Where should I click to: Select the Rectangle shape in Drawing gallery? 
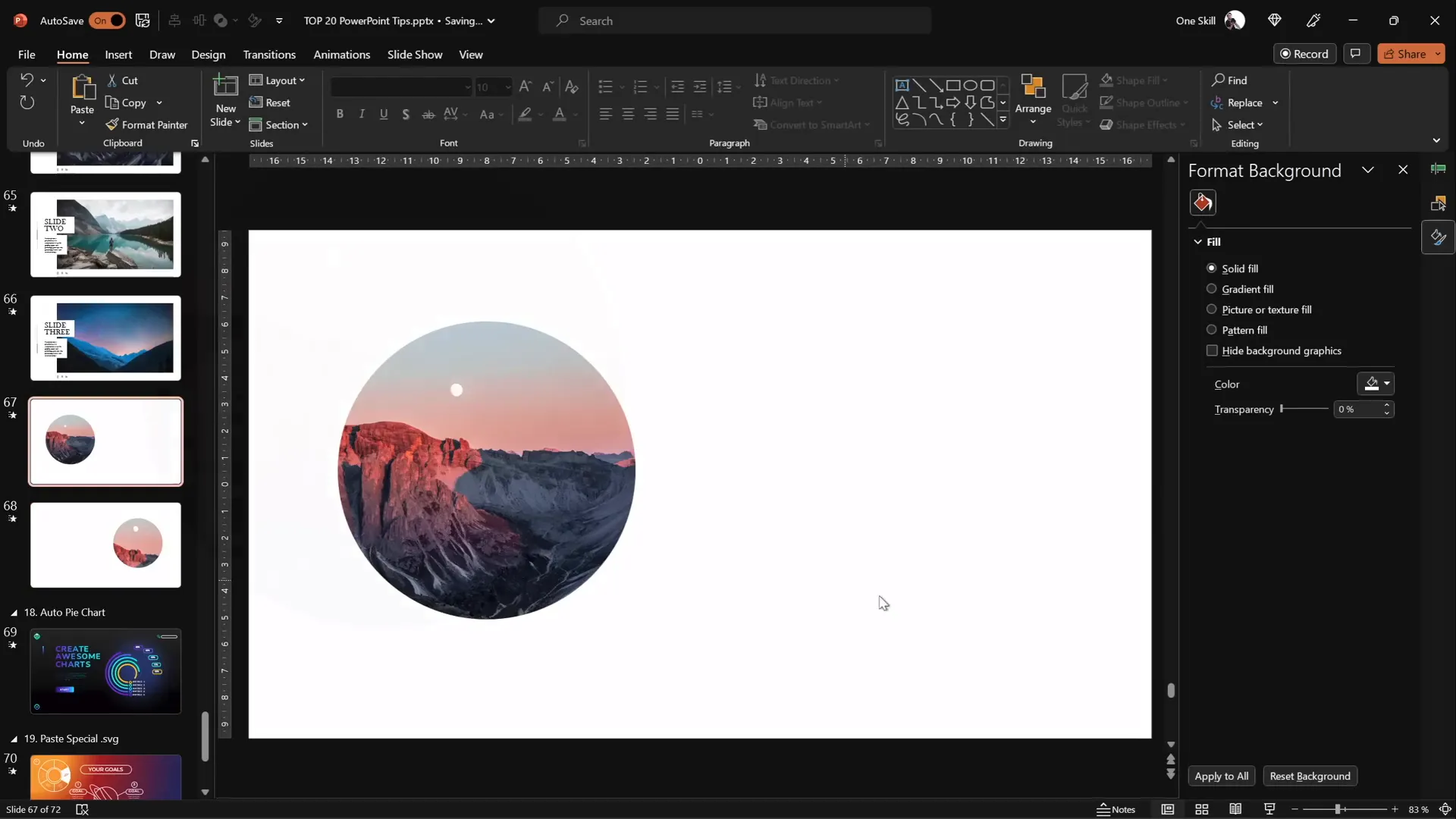click(x=953, y=85)
